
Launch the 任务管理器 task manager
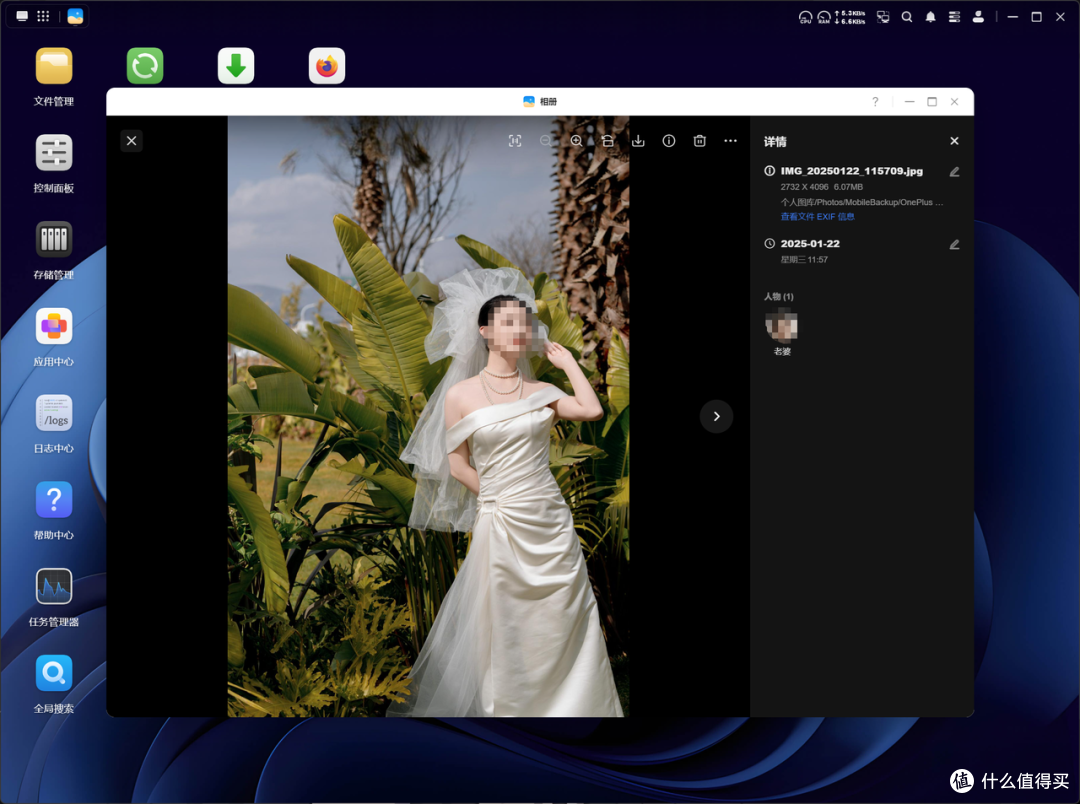pos(54,587)
